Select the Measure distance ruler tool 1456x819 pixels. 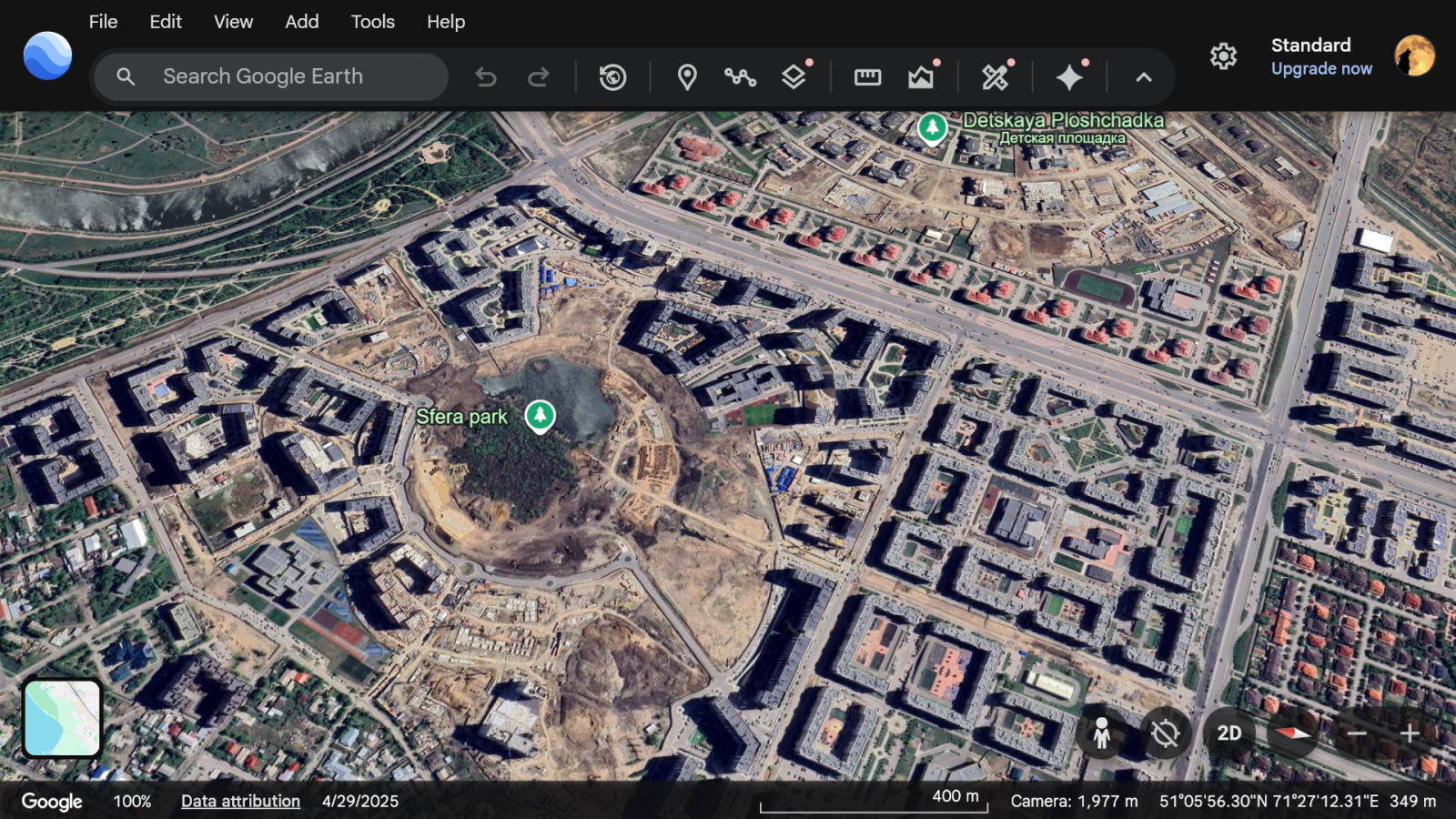click(x=867, y=77)
